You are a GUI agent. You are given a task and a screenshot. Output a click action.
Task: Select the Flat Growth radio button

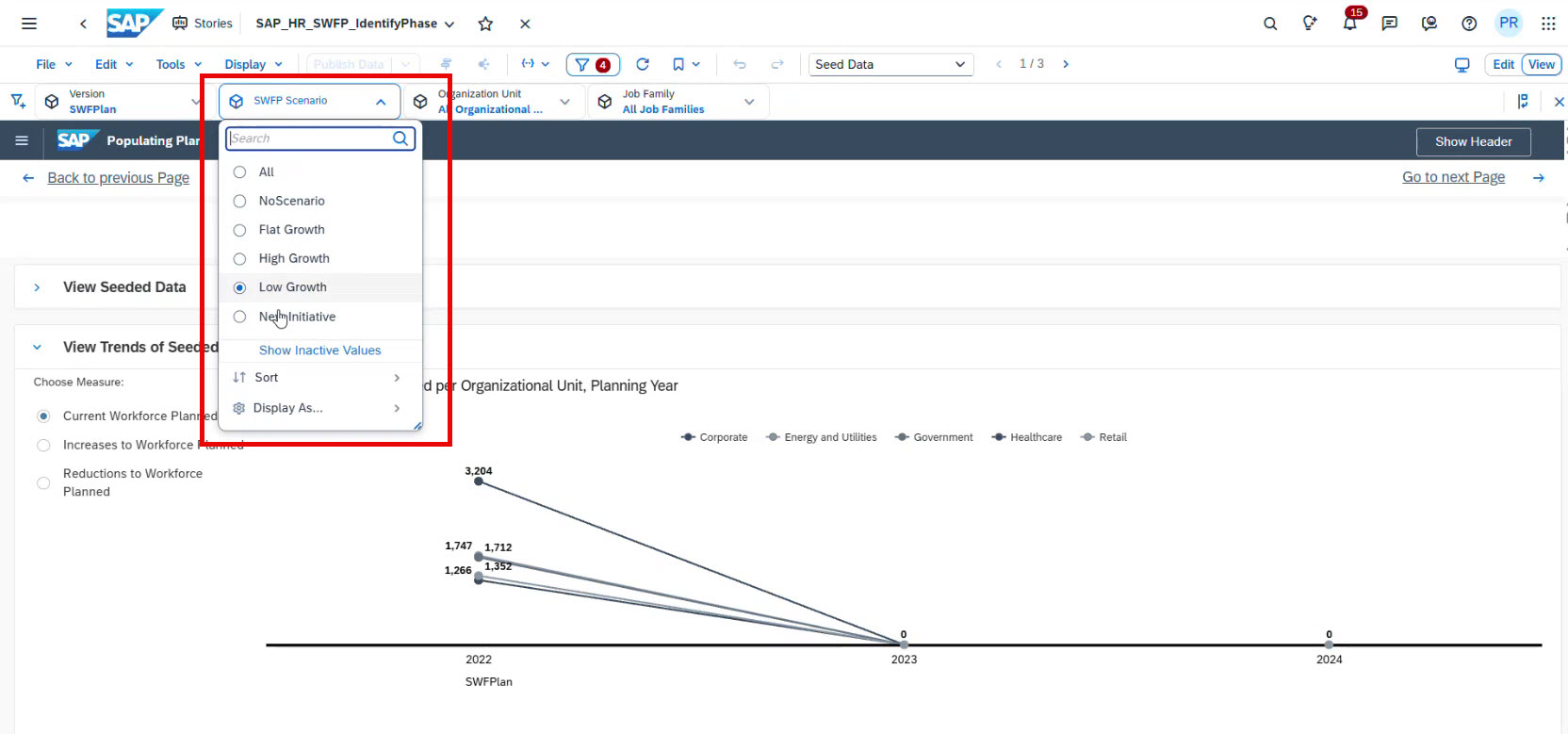(x=240, y=230)
